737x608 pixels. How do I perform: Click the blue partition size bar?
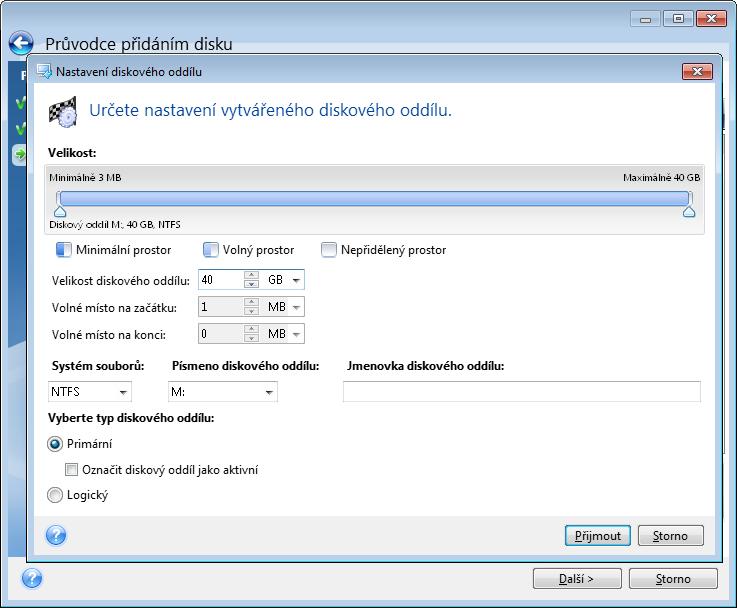tap(374, 198)
